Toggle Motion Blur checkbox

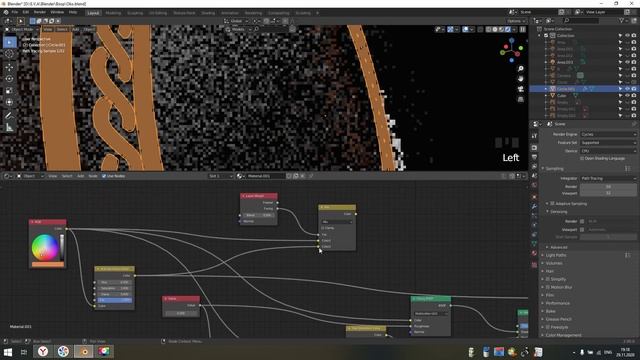pyautogui.click(x=548, y=287)
